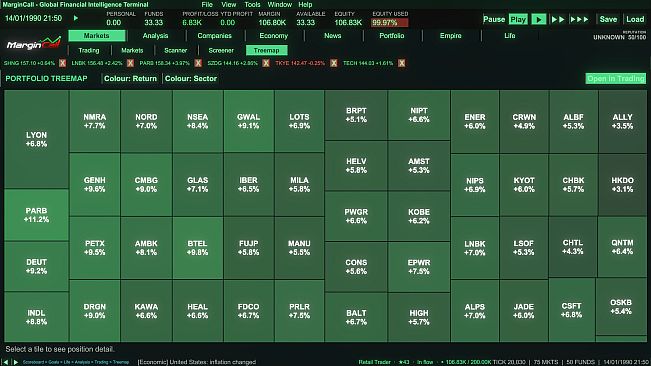Select the GENH +9.6% tile

95,185
